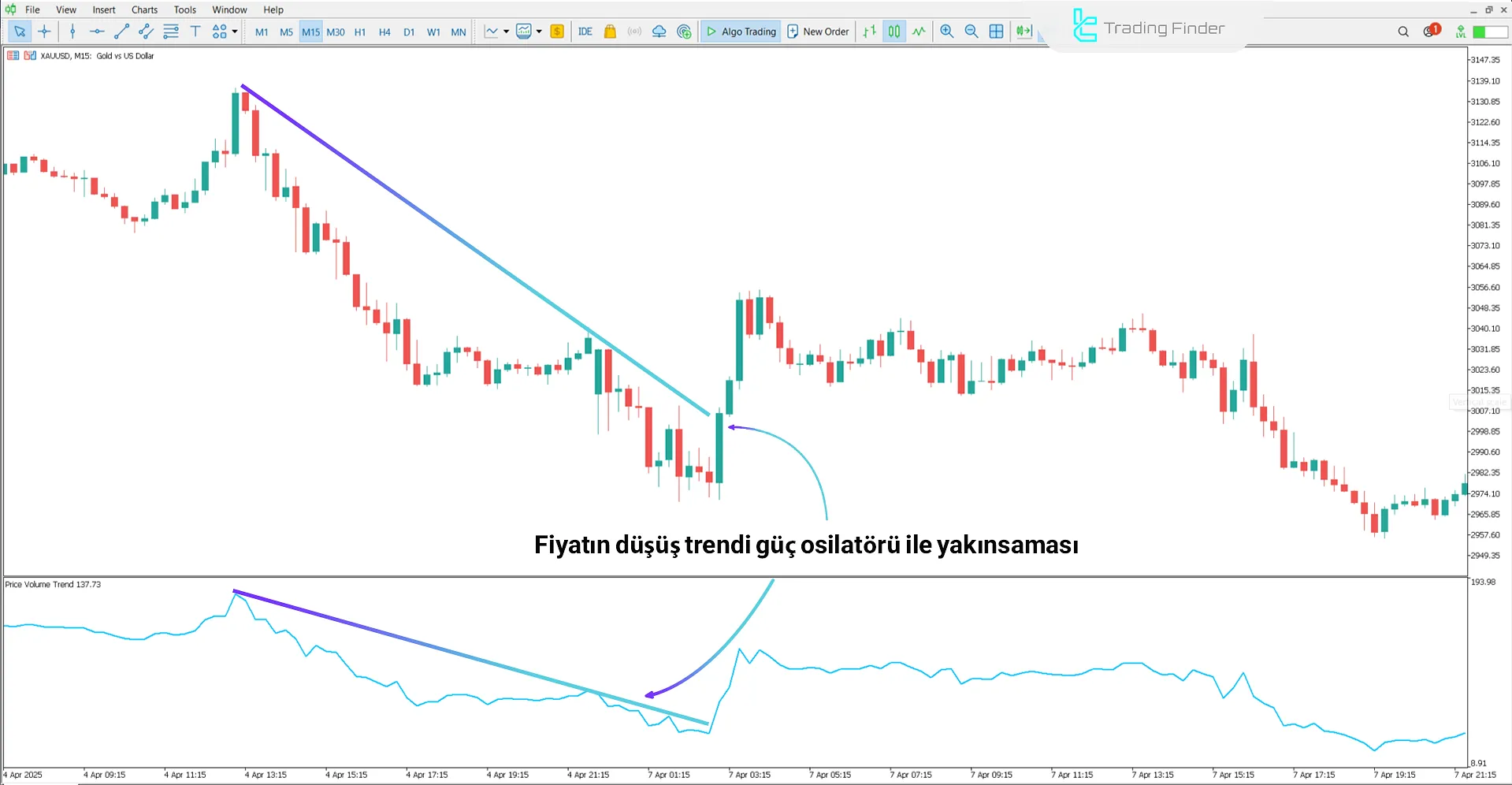This screenshot has width=1512, height=785.
Task: Select the Text annotation tool
Action: click(x=195, y=32)
